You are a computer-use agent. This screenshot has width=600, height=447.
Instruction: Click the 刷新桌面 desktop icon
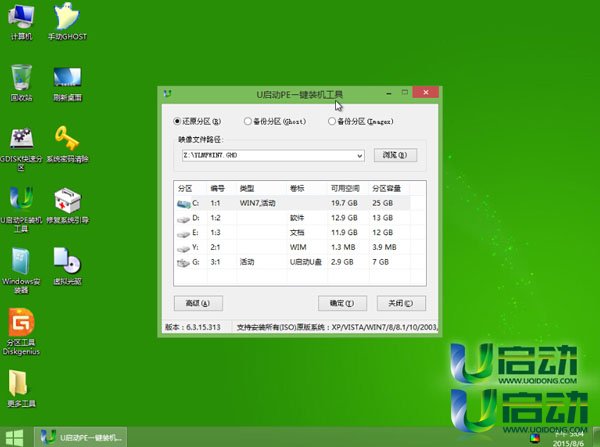[67, 83]
